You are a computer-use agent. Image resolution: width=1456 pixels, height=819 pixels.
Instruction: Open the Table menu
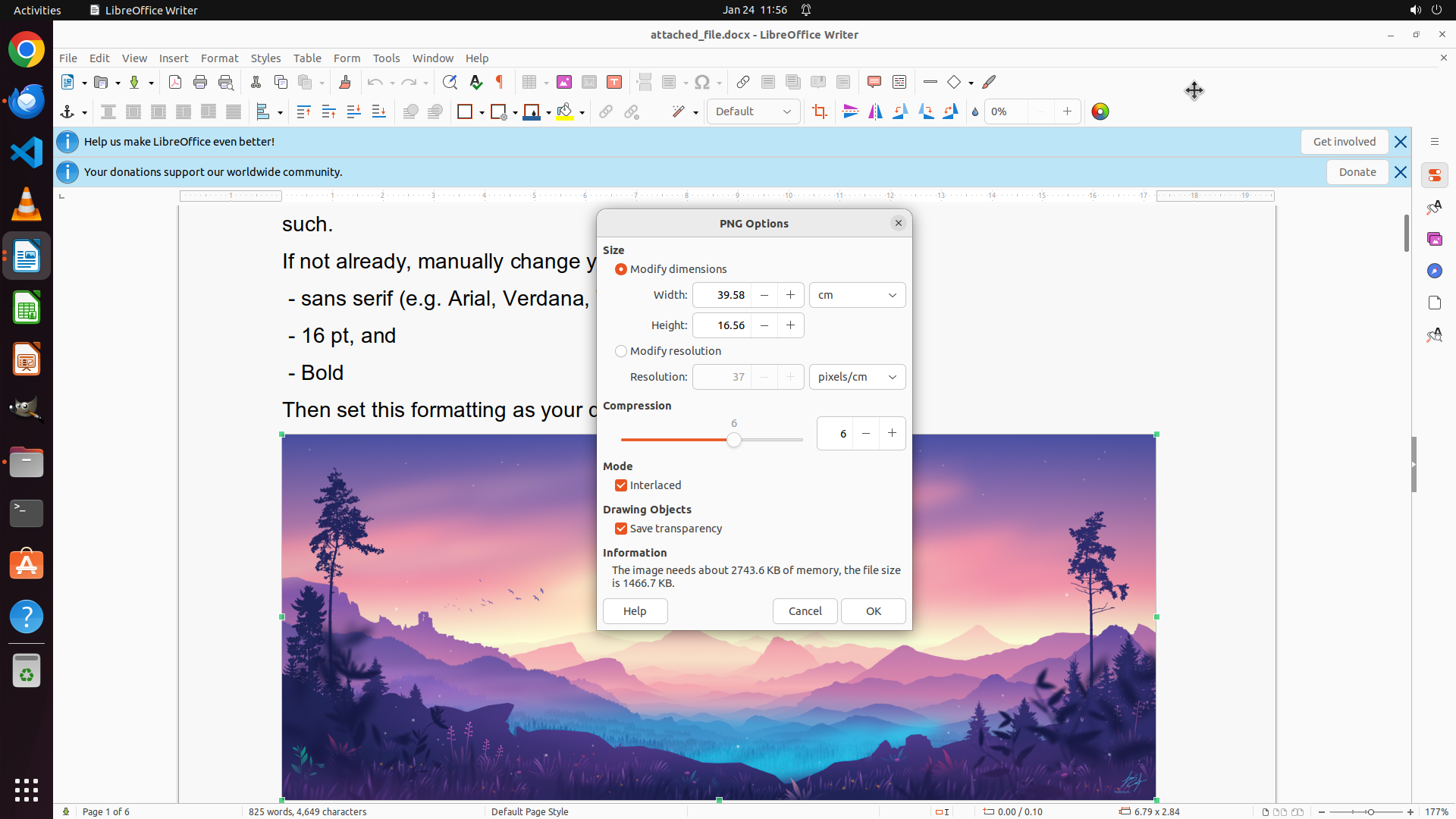click(307, 58)
